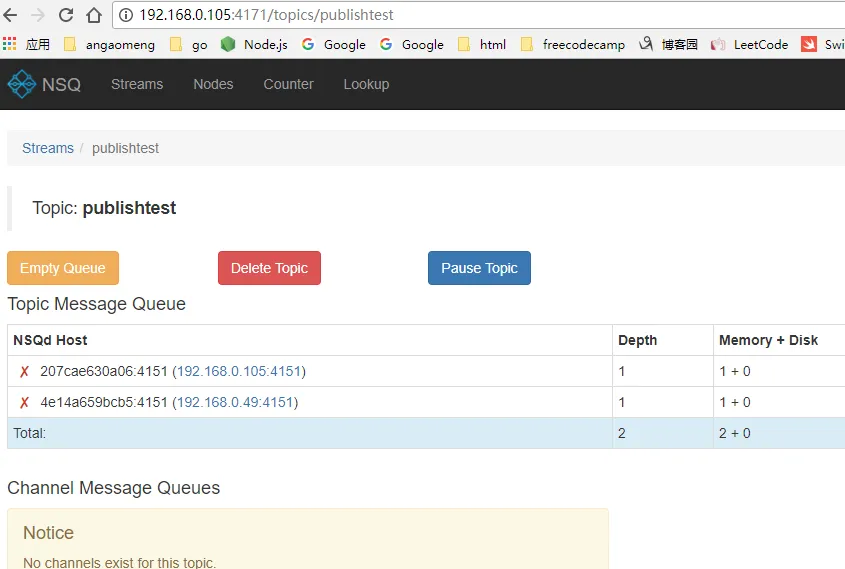The image size is (845, 569).
Task: Click red X for 207cae630a06 host
Action: pyautogui.click(x=24, y=372)
